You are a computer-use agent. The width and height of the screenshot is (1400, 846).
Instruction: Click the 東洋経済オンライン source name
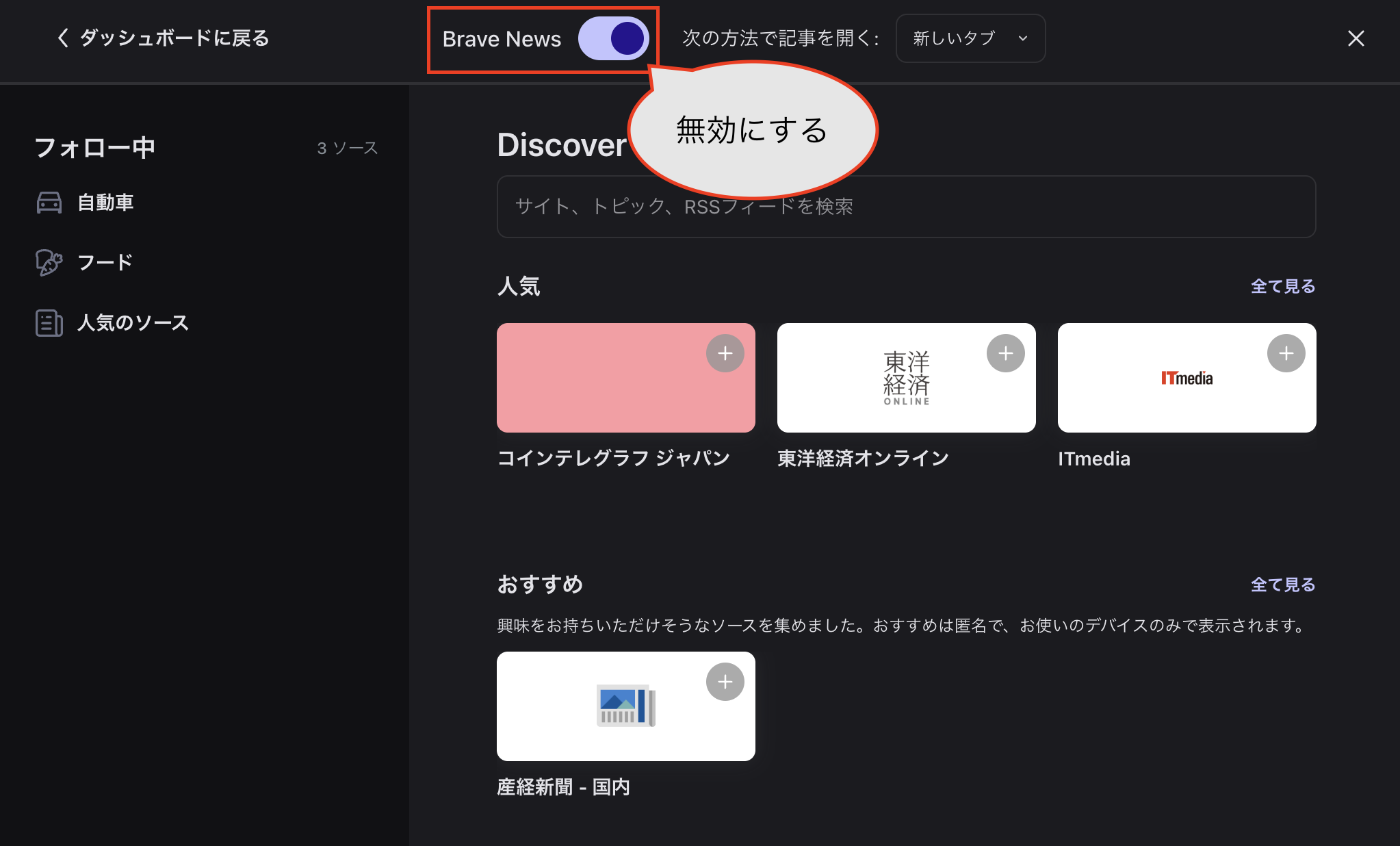click(x=864, y=458)
